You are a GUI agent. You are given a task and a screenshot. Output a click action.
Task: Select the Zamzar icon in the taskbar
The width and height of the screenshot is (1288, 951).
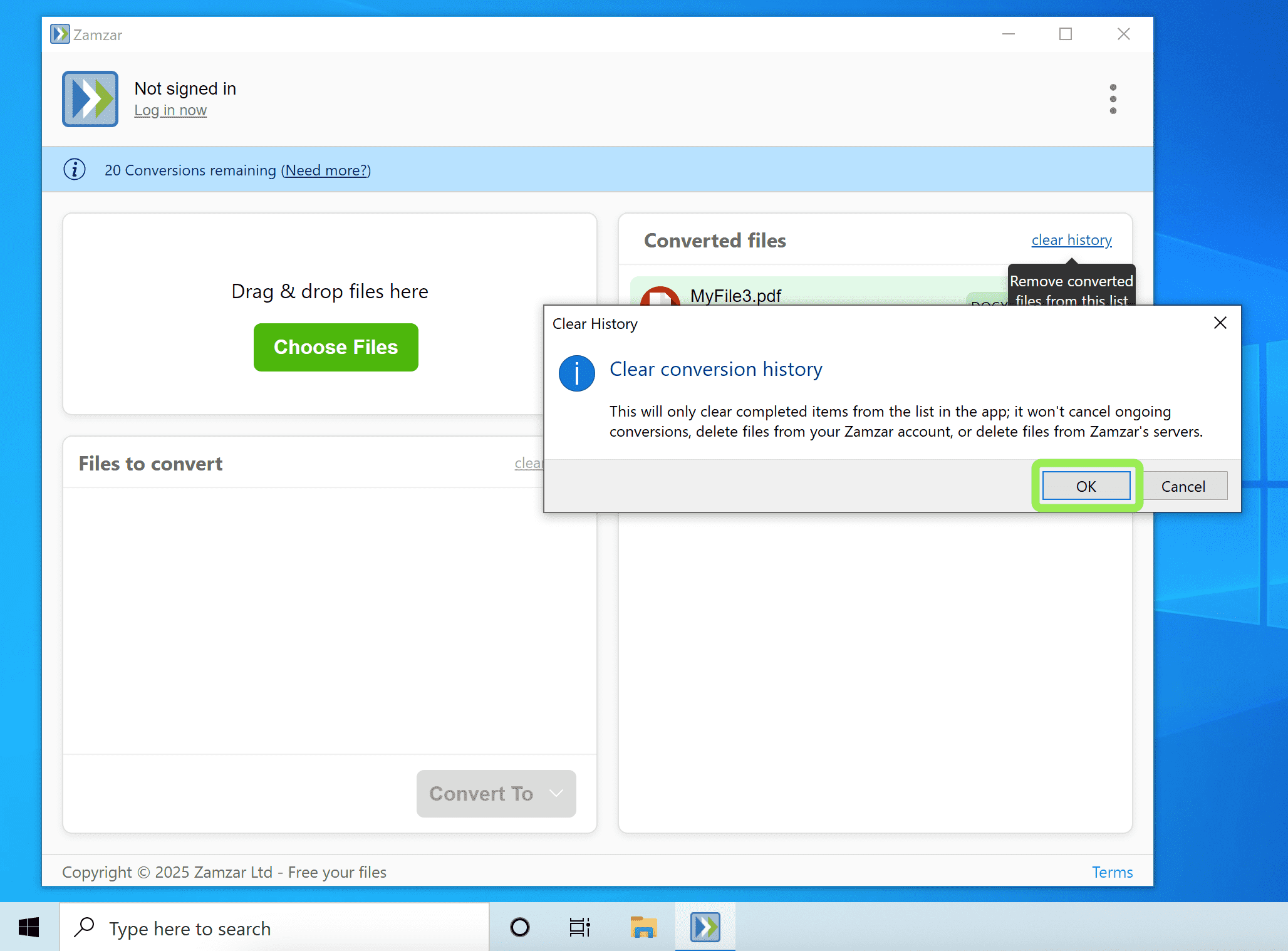[x=704, y=927]
